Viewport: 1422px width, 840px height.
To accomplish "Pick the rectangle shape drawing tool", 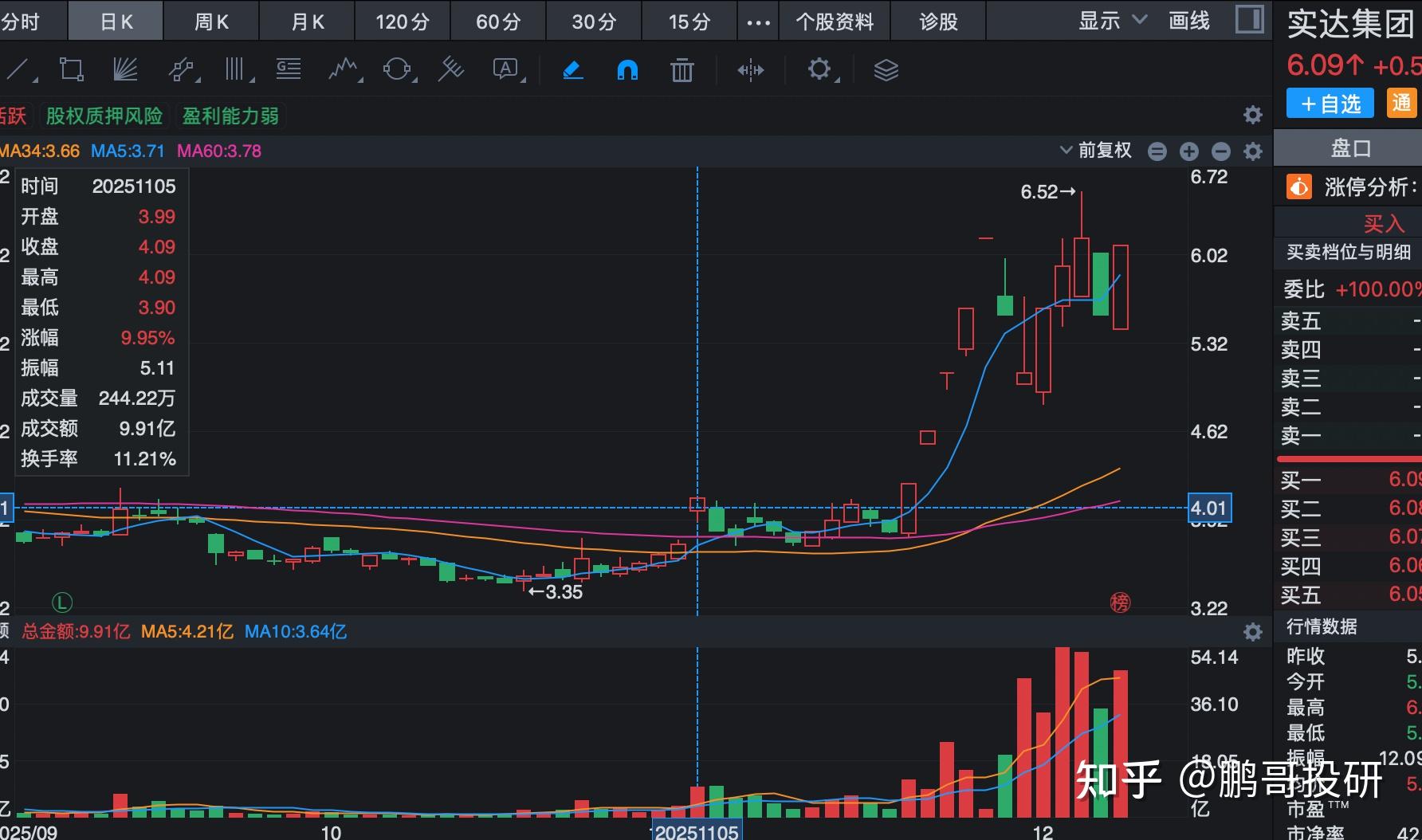I will [72, 70].
